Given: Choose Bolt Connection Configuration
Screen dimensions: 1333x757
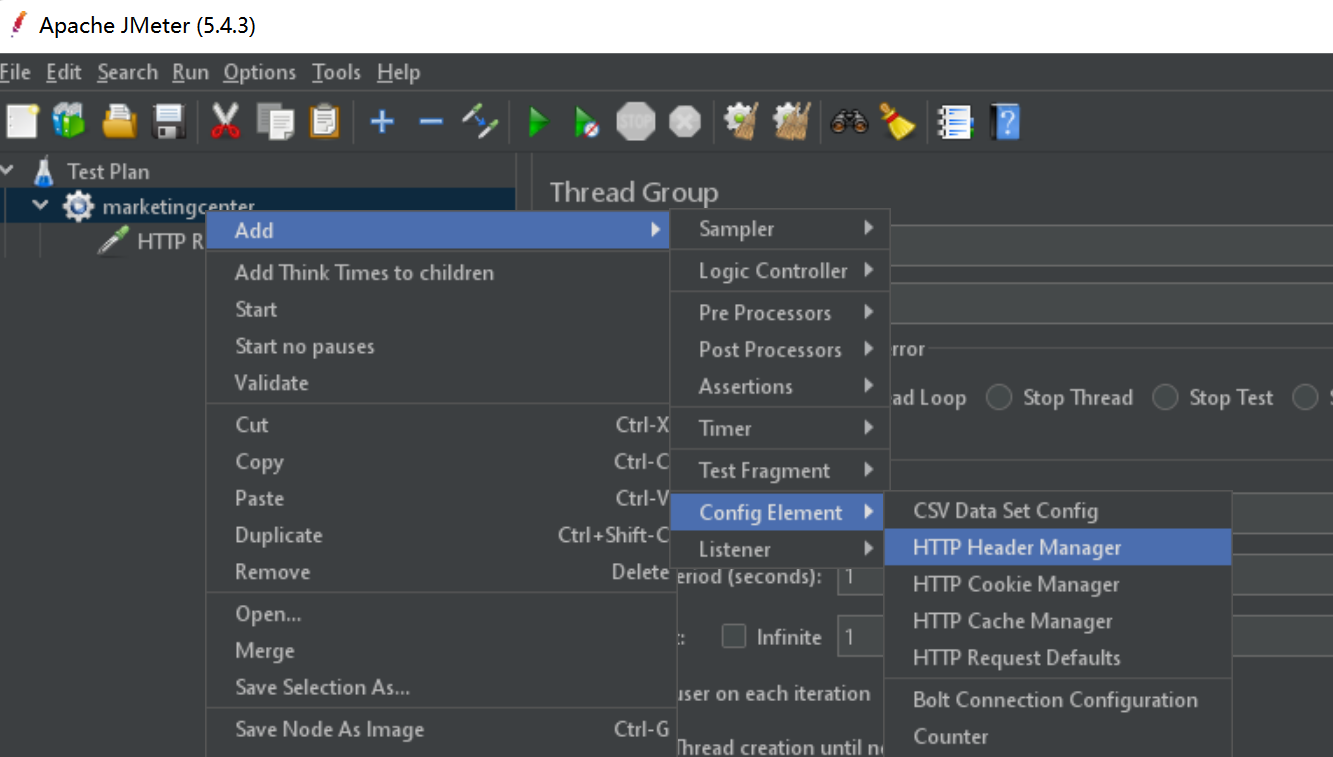Looking at the screenshot, I should tap(1058, 700).
